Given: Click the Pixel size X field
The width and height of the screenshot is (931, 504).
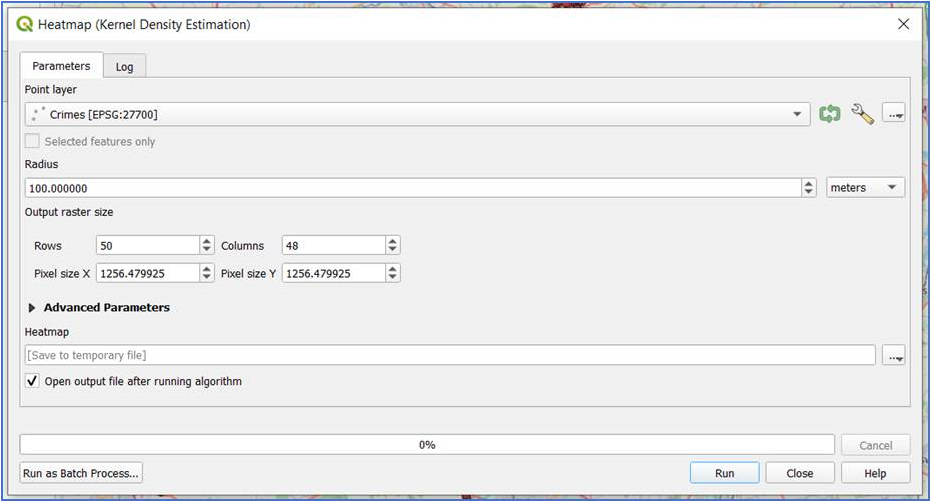Looking at the screenshot, I should coord(148,273).
